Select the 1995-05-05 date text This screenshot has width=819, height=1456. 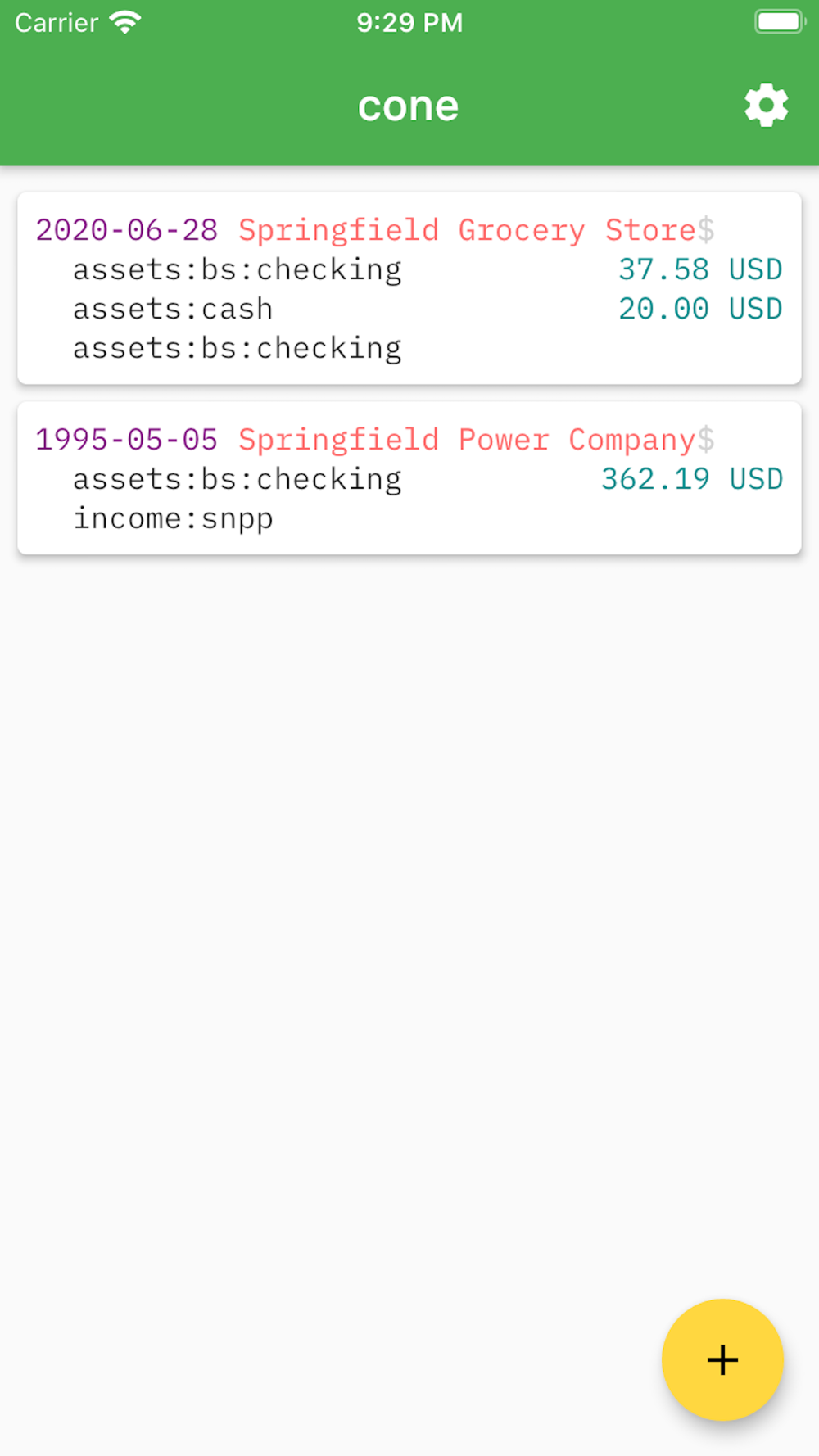point(127,440)
